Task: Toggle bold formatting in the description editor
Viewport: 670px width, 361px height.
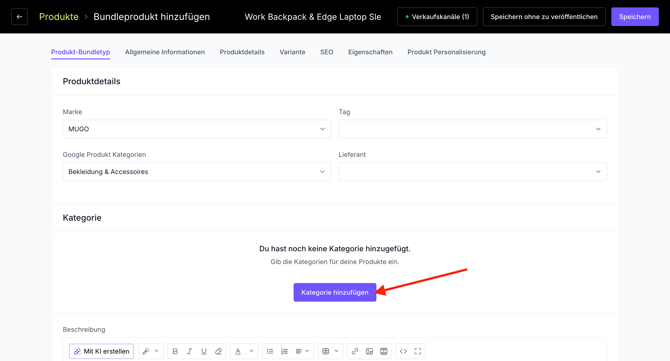Action: (x=175, y=351)
